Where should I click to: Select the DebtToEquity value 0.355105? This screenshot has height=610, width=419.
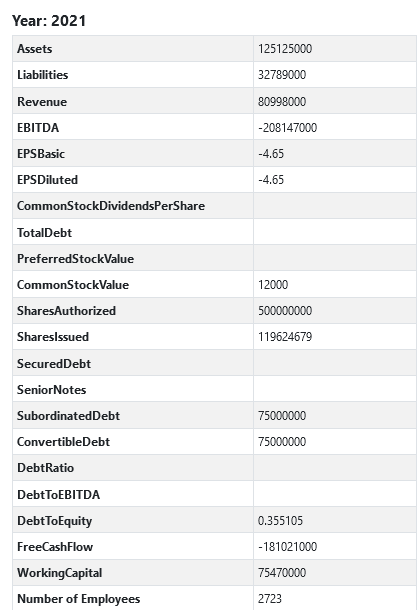click(280, 521)
